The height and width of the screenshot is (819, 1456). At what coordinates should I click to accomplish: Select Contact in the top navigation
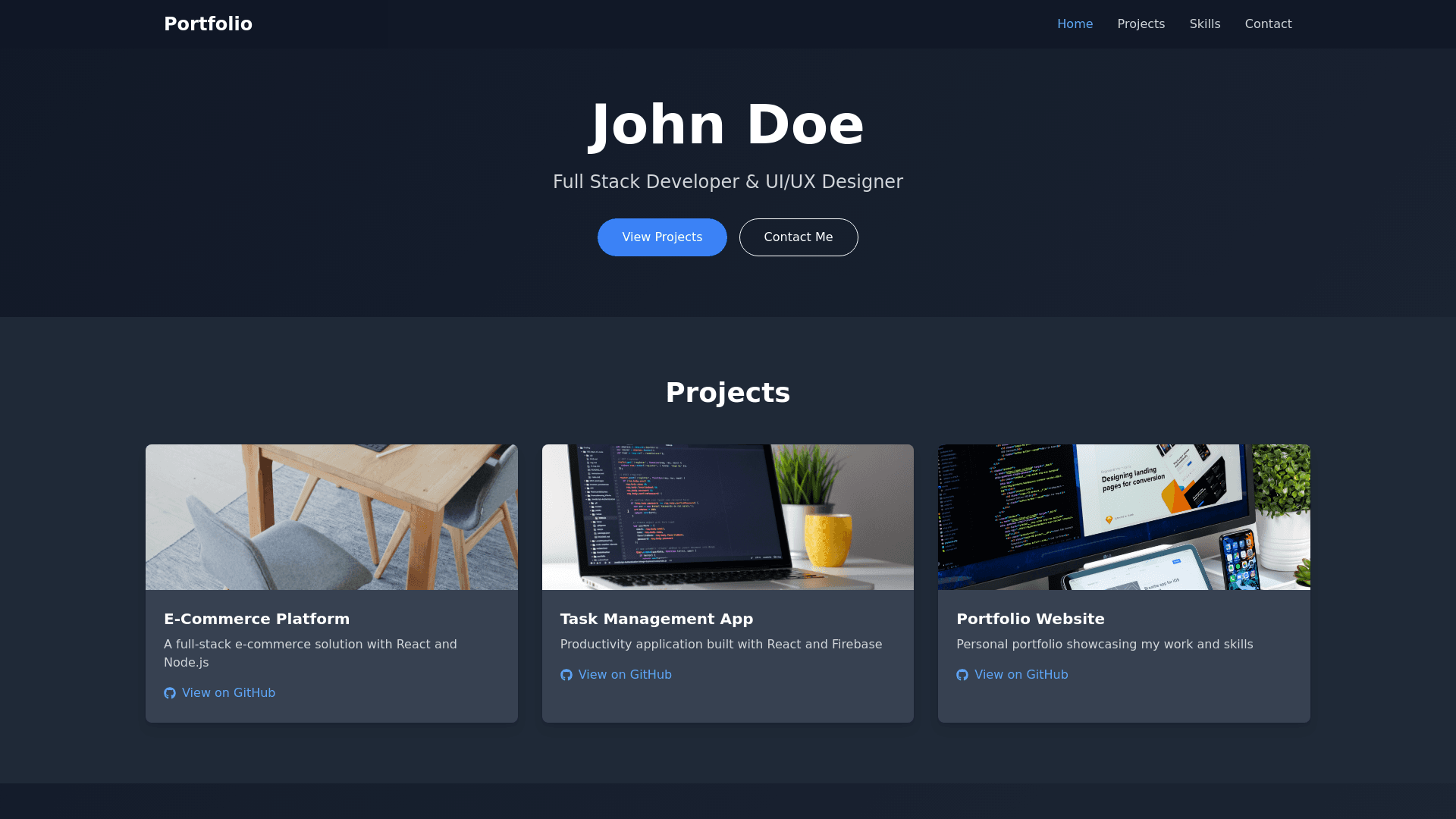click(1268, 24)
